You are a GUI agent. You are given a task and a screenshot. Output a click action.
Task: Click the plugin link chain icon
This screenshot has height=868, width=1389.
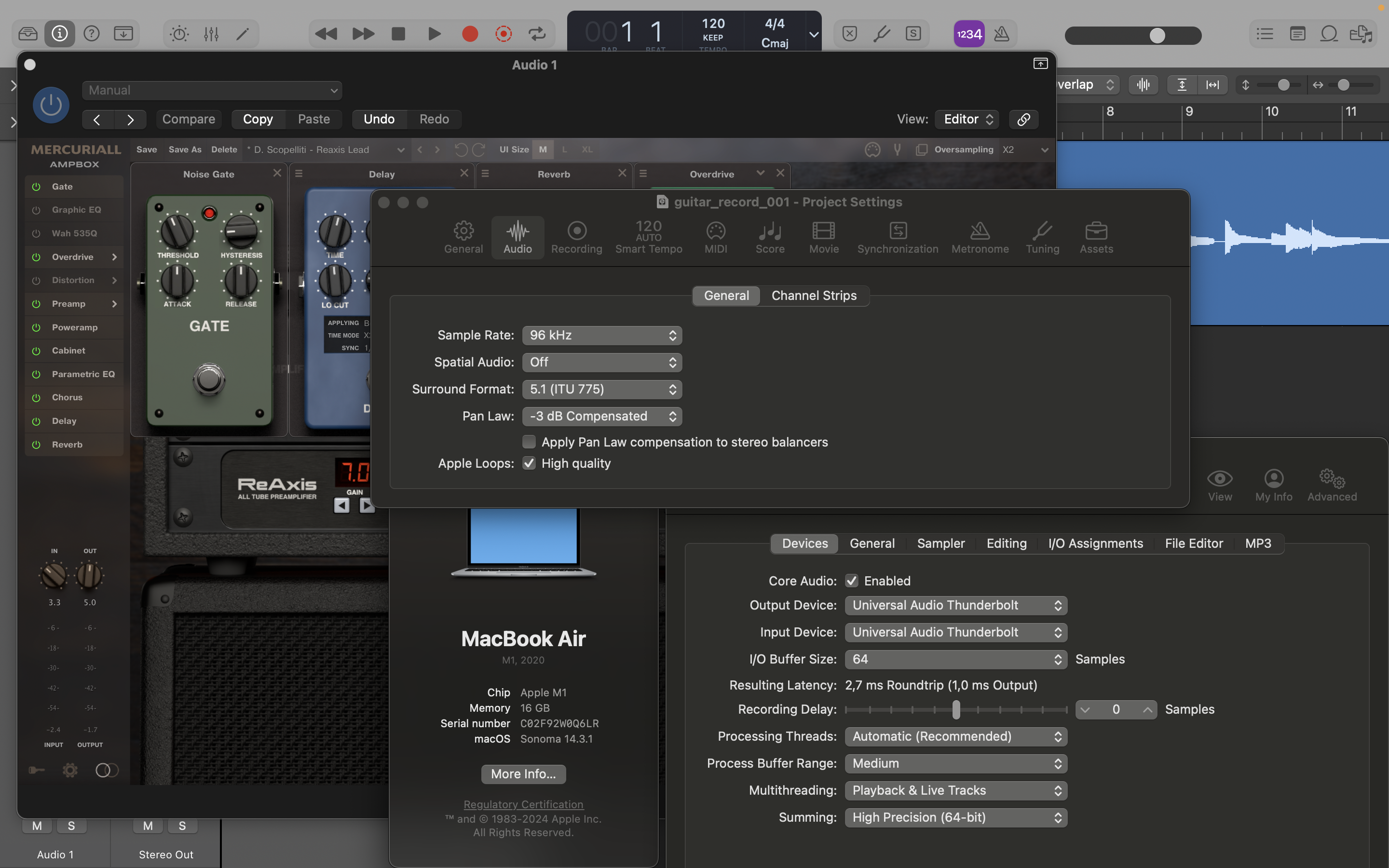click(x=1023, y=120)
